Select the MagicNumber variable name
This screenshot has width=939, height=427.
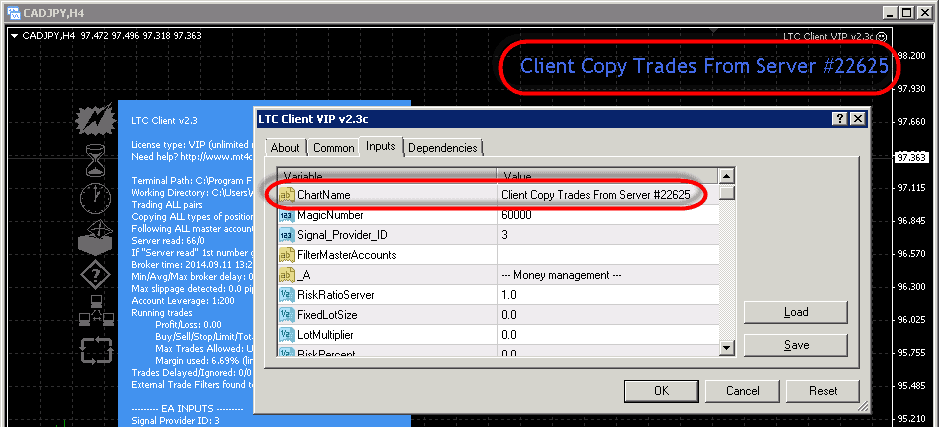tap(330, 214)
